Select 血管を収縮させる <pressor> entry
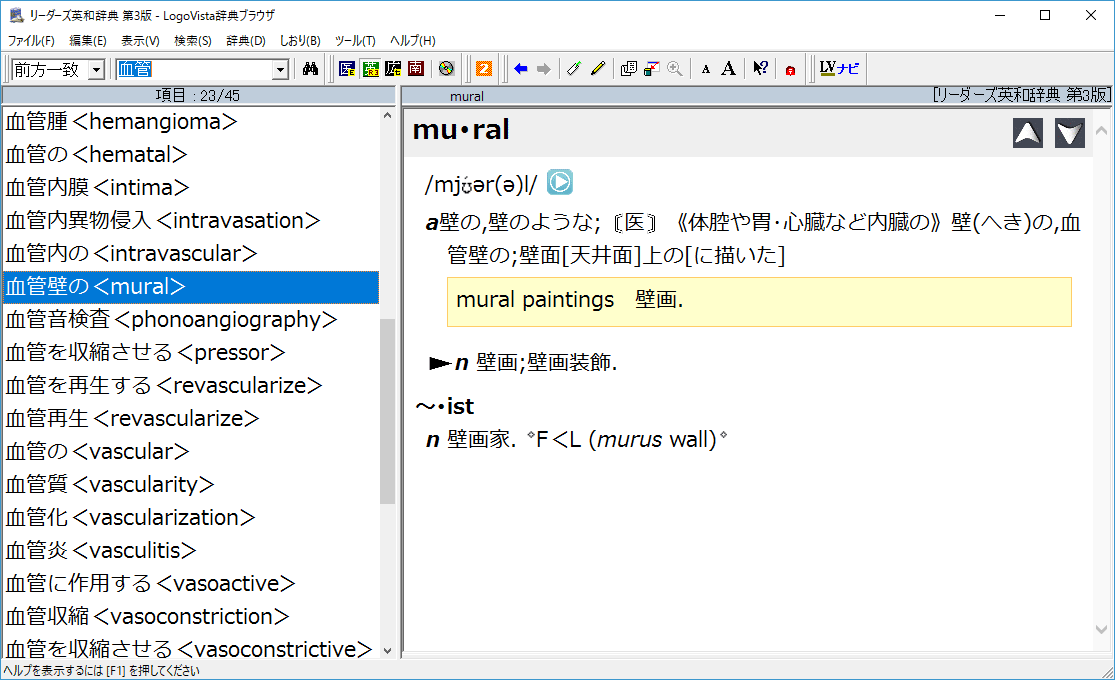1115x680 pixels. pyautogui.click(x=191, y=353)
